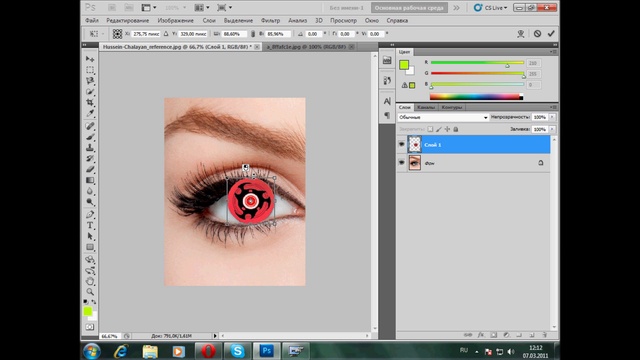This screenshot has width=640, height=360.
Task: Click the layer style fx icon
Action: click(481, 335)
